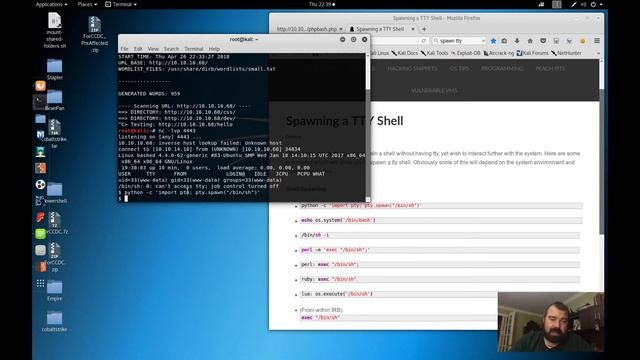Viewport: 640px width, 360px height.
Task: Launch Armitage from the dock
Action: coord(40,152)
